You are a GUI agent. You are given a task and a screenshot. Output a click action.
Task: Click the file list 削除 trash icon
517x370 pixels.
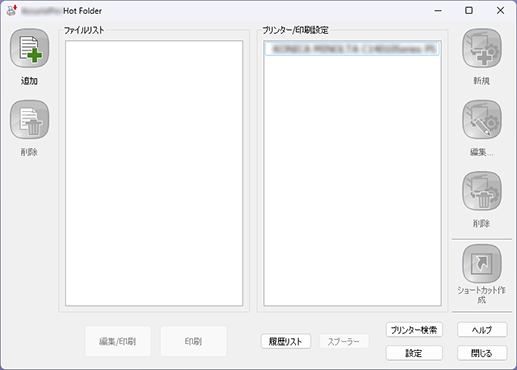click(x=29, y=120)
